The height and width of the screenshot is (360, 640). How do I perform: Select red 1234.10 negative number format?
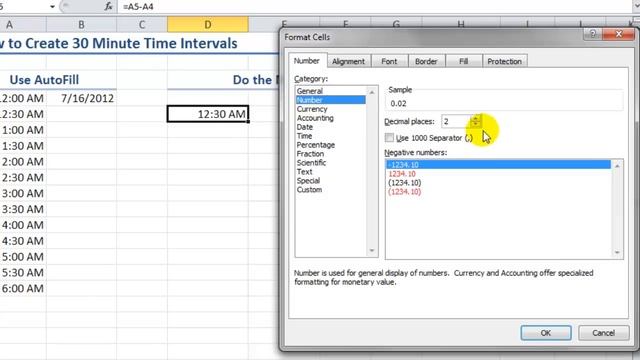[x=498, y=173]
